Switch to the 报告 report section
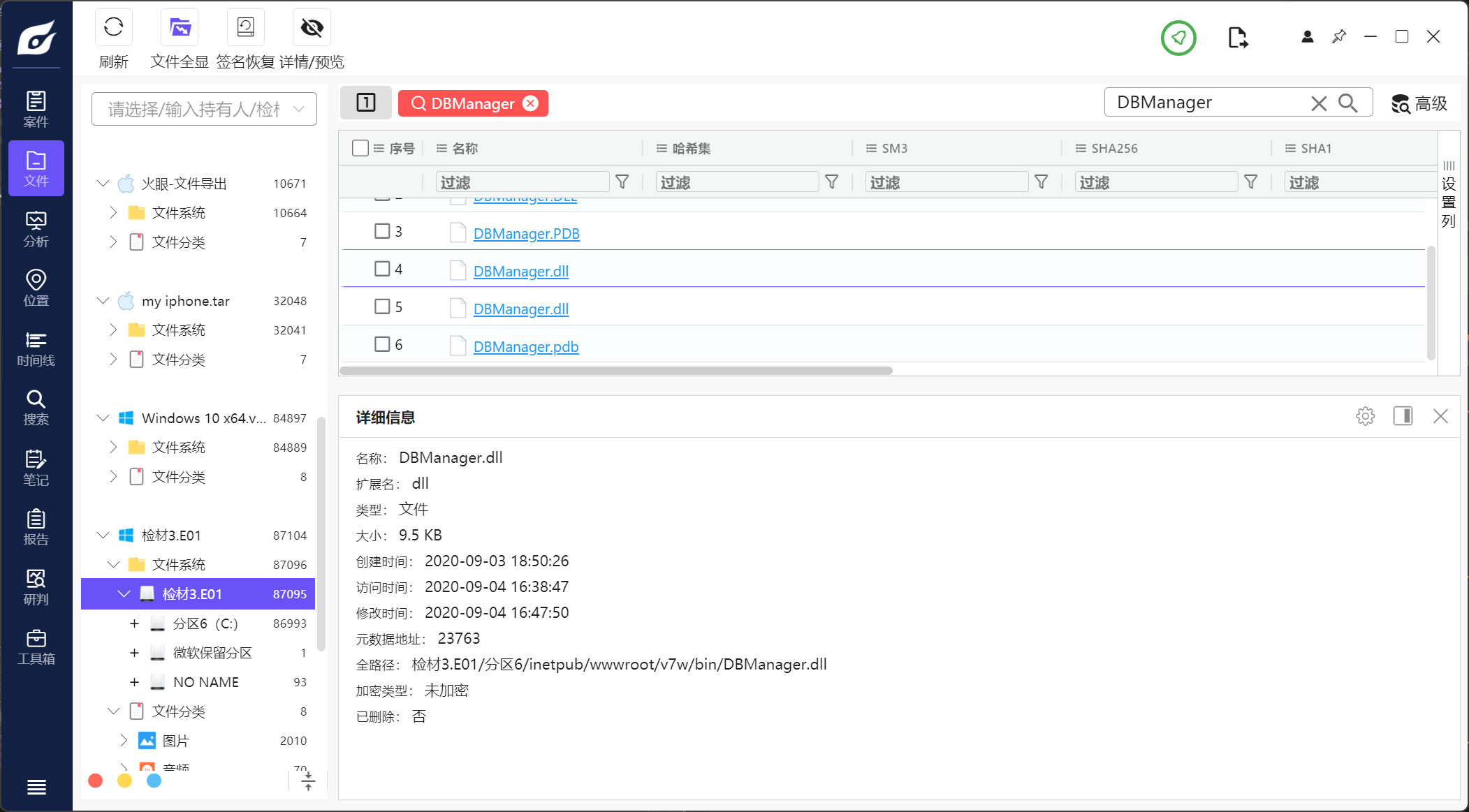The width and height of the screenshot is (1469, 812). [36, 527]
